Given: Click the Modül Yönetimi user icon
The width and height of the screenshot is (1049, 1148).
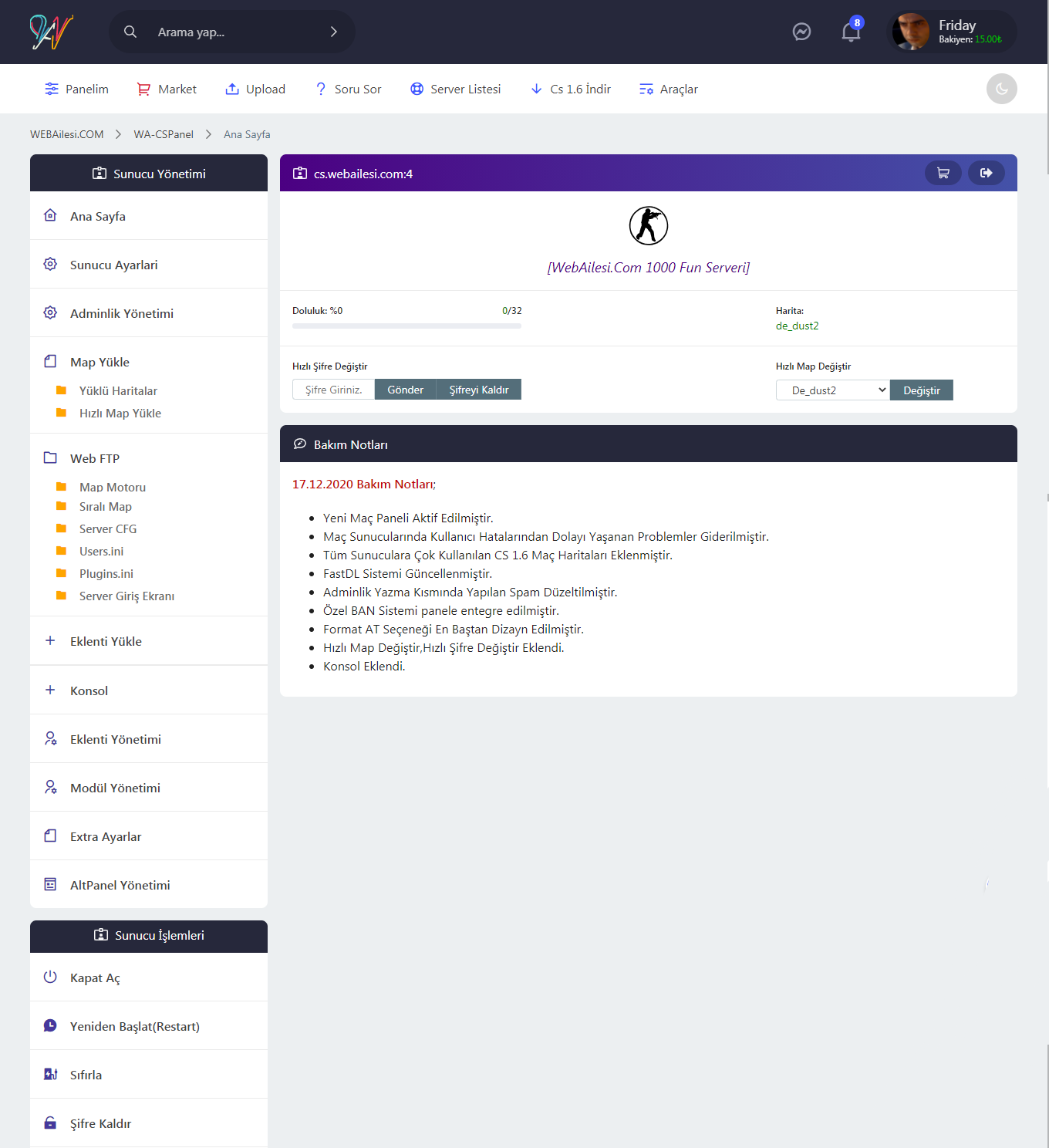Looking at the screenshot, I should pos(50,787).
